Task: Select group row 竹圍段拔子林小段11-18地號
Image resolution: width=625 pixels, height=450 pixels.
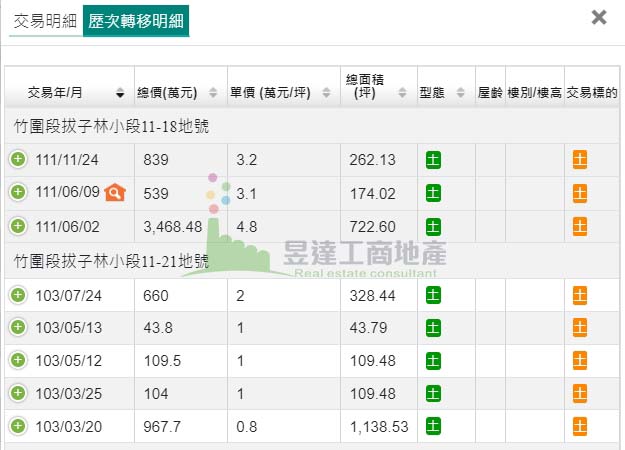Action: tap(312, 126)
